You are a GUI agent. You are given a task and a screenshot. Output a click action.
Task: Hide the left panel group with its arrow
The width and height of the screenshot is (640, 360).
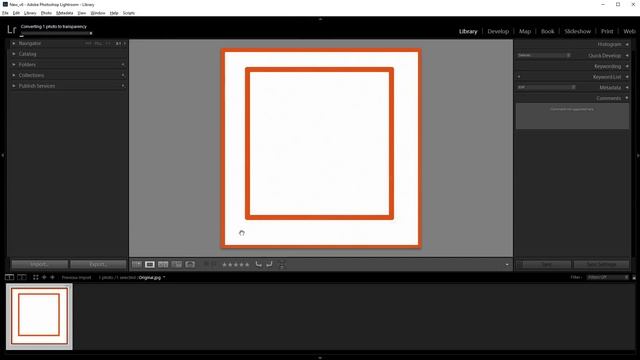[x=2, y=155]
